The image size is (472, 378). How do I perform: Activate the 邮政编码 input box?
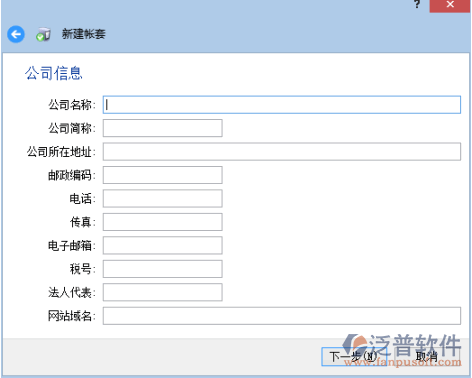pos(163,175)
